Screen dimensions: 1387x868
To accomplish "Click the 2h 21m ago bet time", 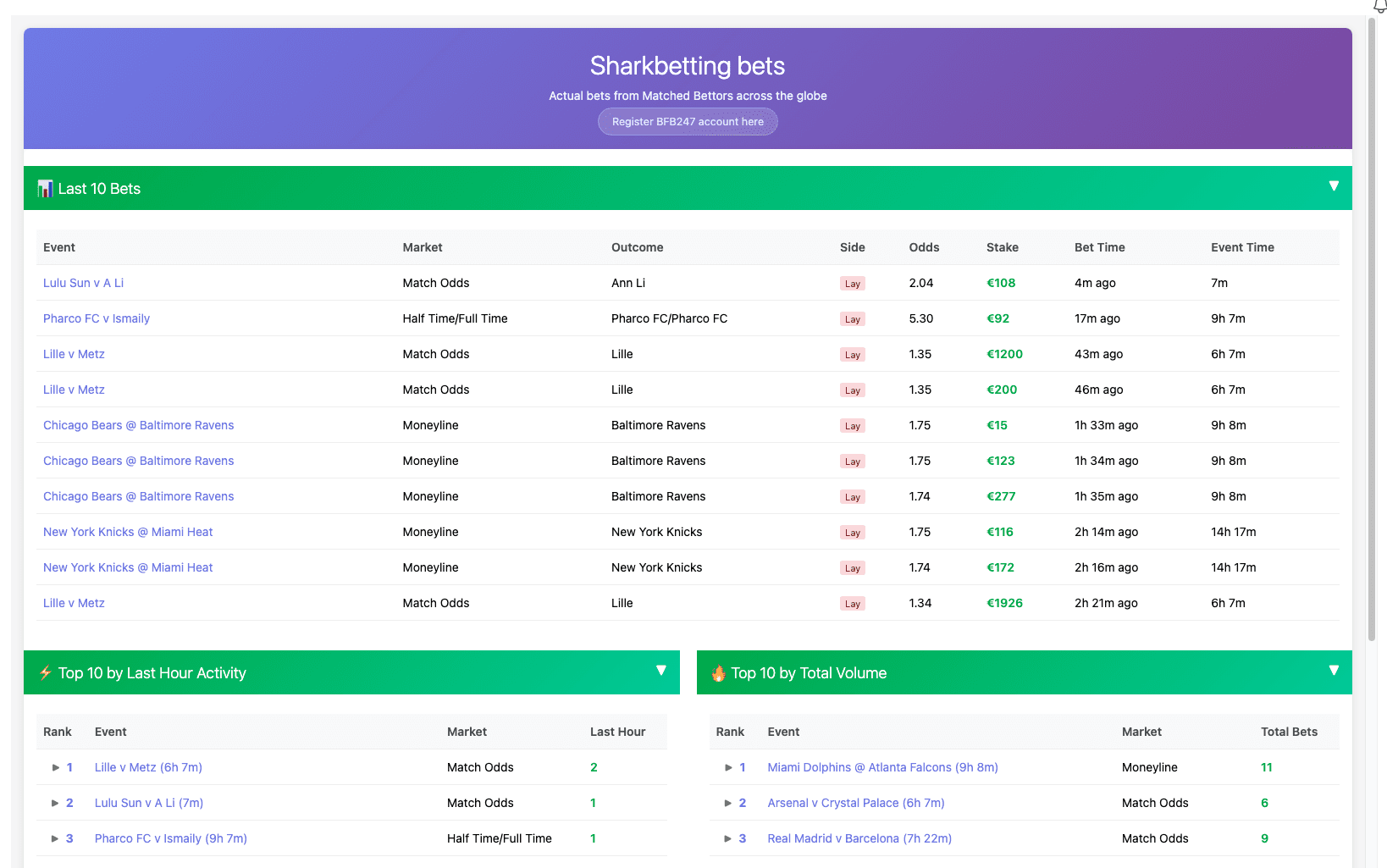I will (1106, 603).
